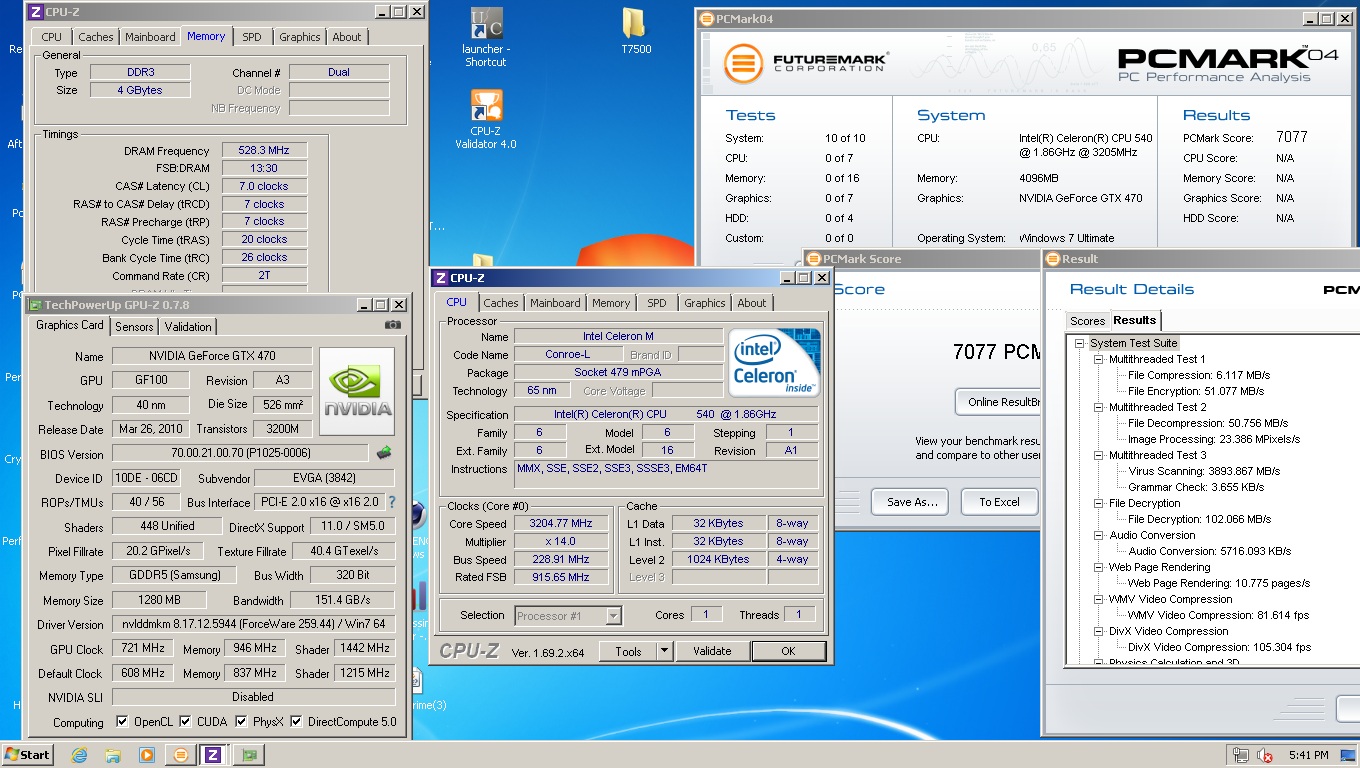Open Internet Explorer from the taskbar
This screenshot has width=1360, height=768.
[79, 755]
